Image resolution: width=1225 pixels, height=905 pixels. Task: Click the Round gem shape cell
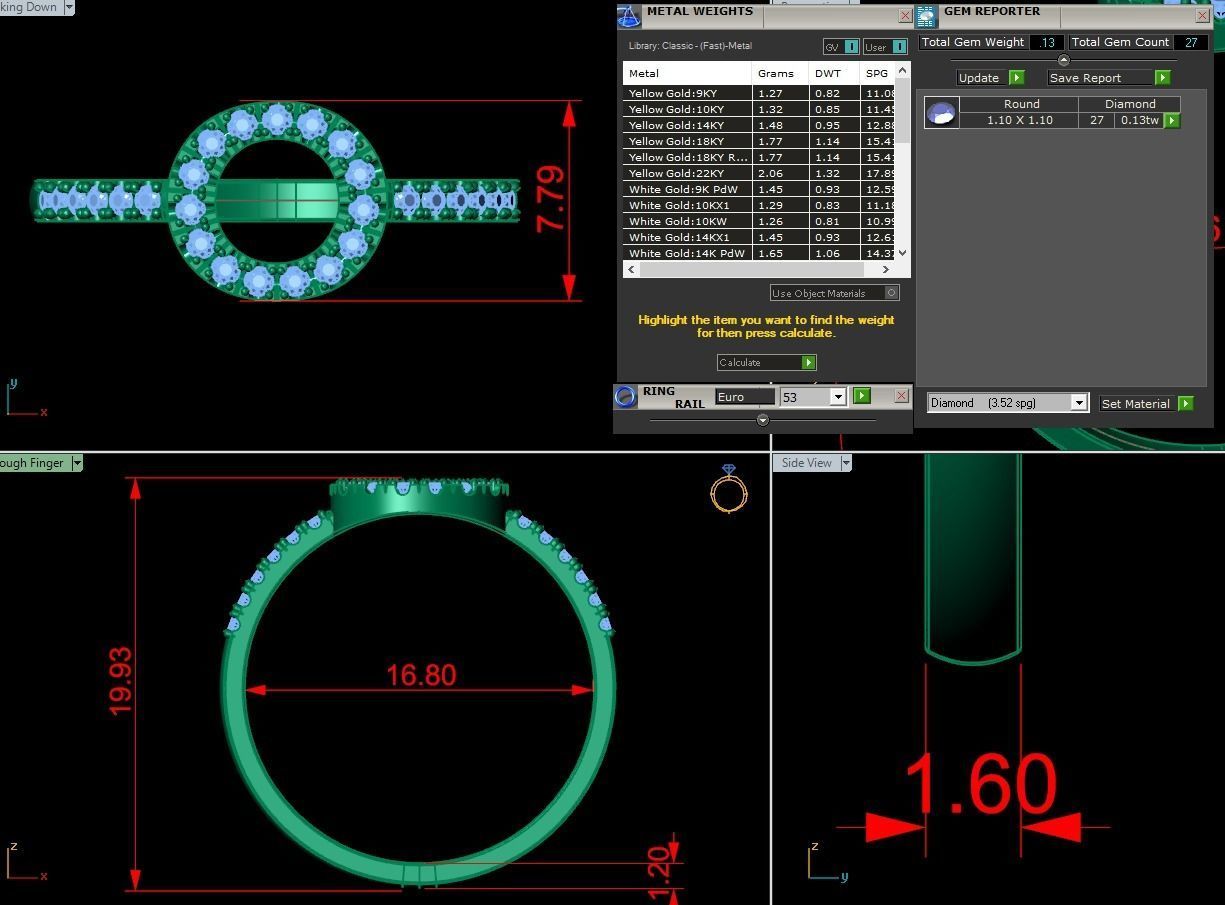click(1020, 104)
